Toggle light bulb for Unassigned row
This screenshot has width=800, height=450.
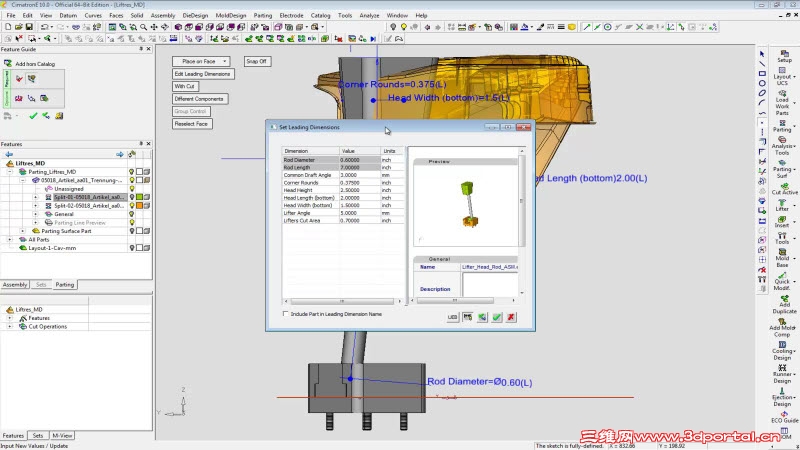132,189
